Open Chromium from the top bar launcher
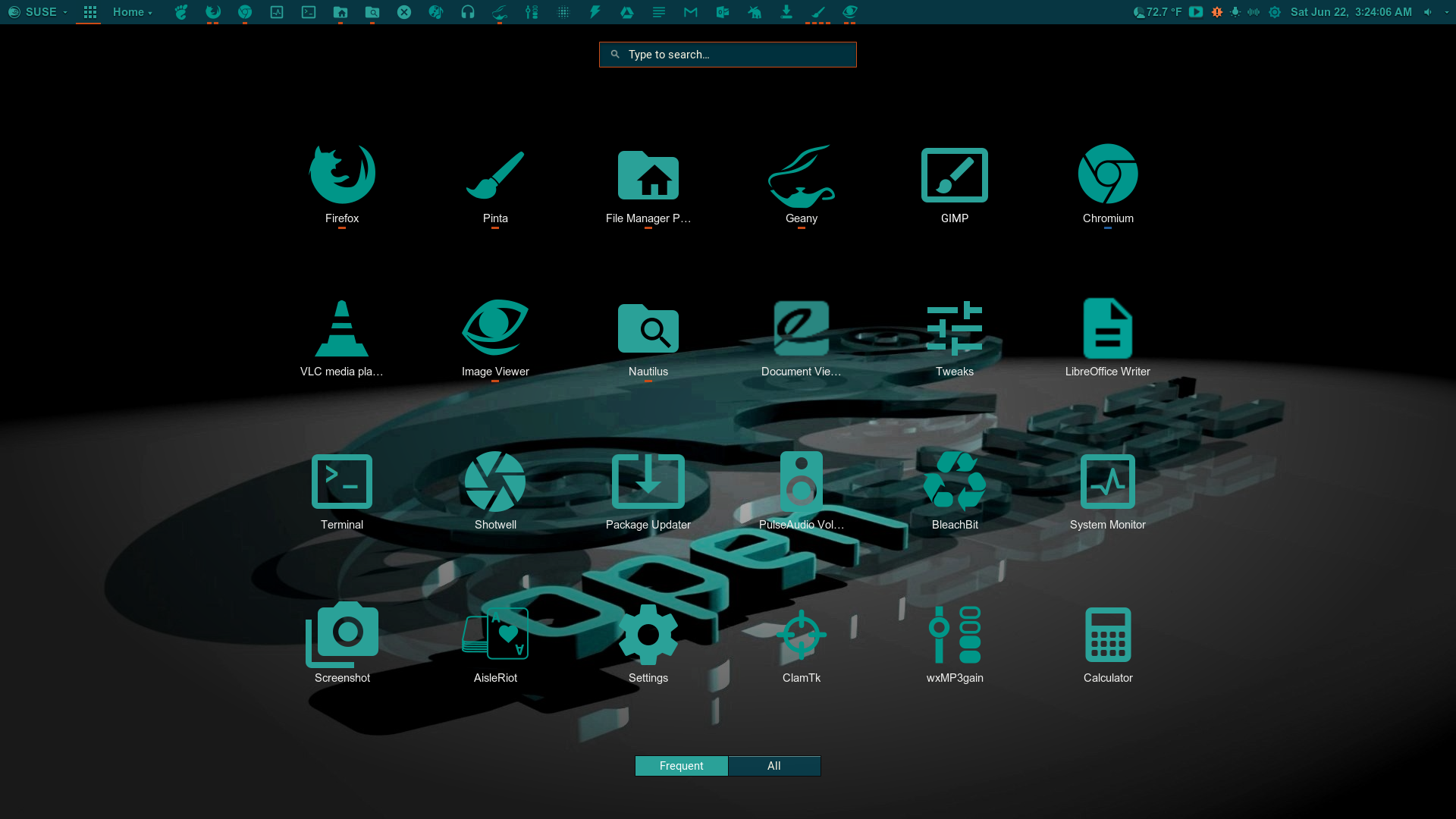The width and height of the screenshot is (1456, 819). point(245,12)
